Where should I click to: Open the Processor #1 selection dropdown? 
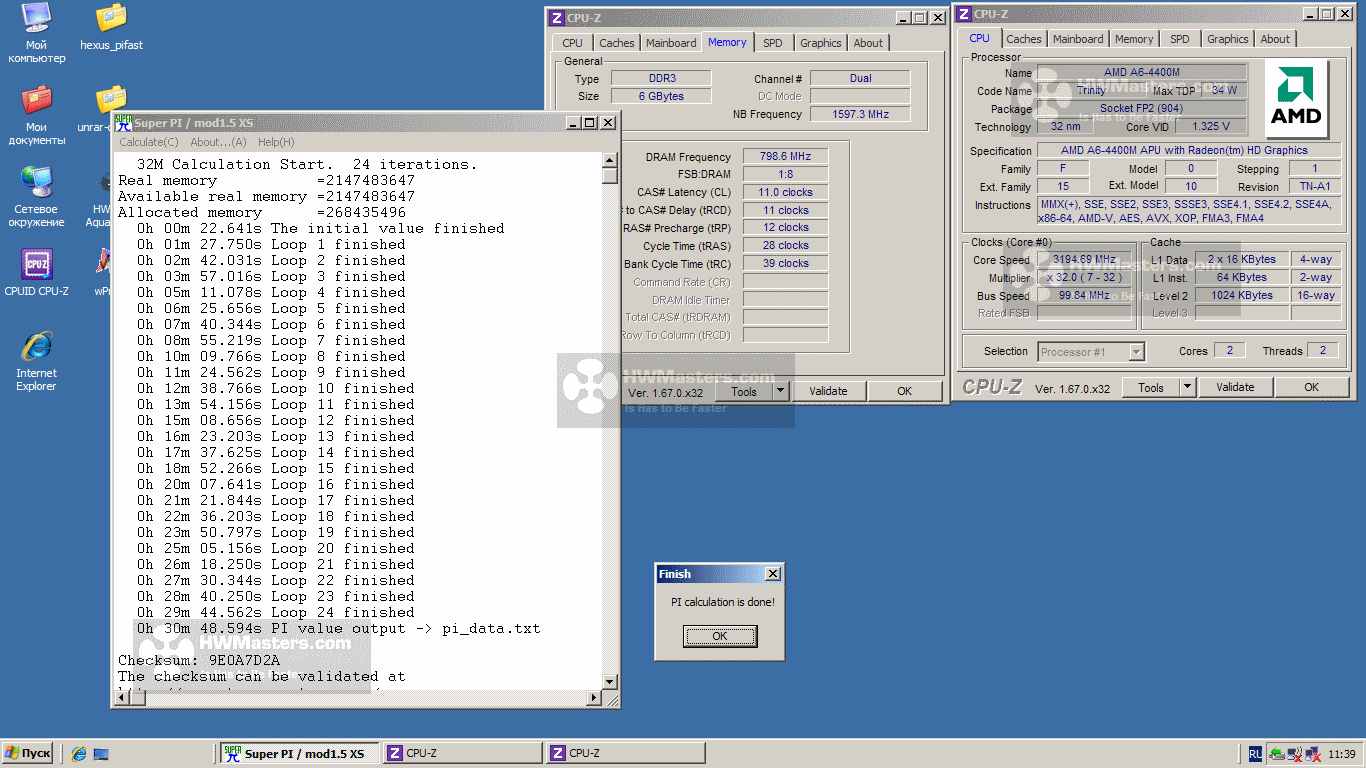1091,351
